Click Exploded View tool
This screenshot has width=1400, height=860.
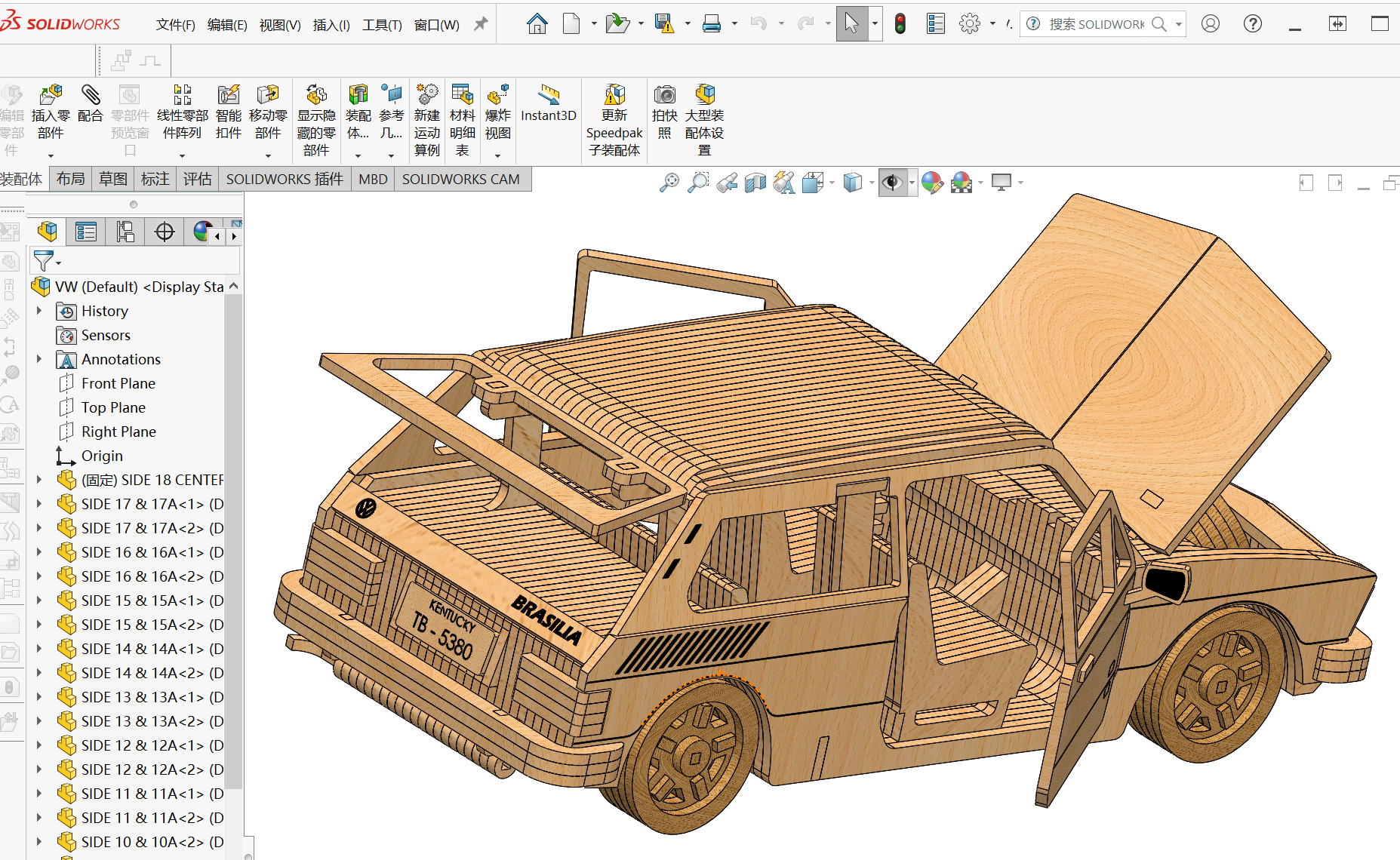pos(498,111)
